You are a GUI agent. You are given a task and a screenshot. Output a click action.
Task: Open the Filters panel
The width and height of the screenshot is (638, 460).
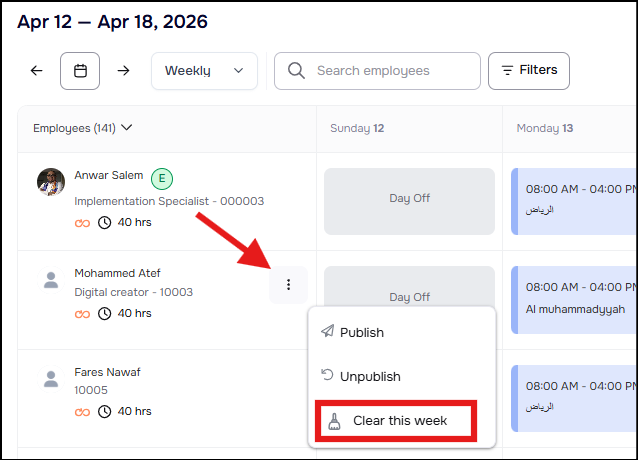(x=529, y=70)
